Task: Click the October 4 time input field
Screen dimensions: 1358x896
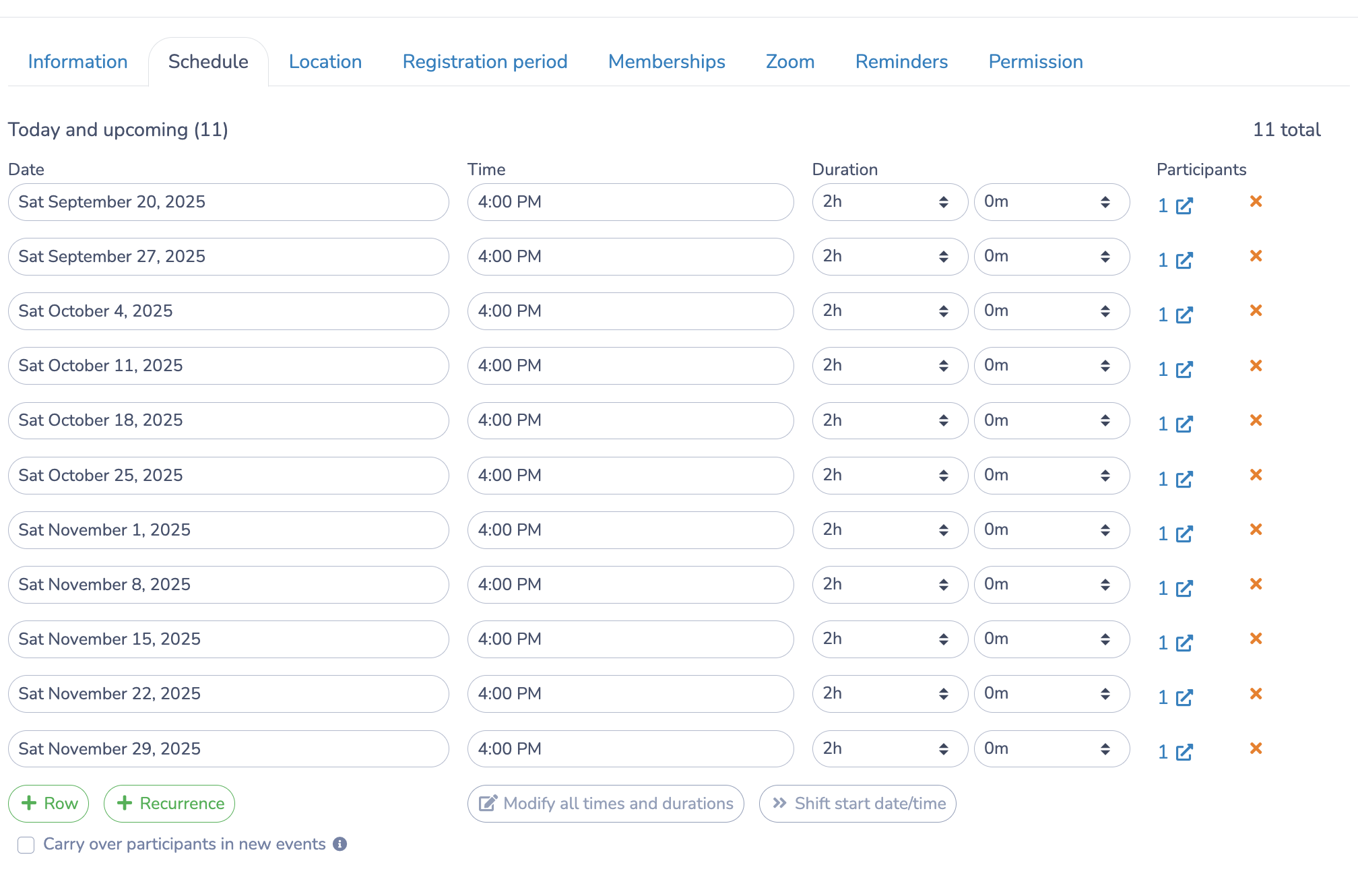Action: pos(630,311)
